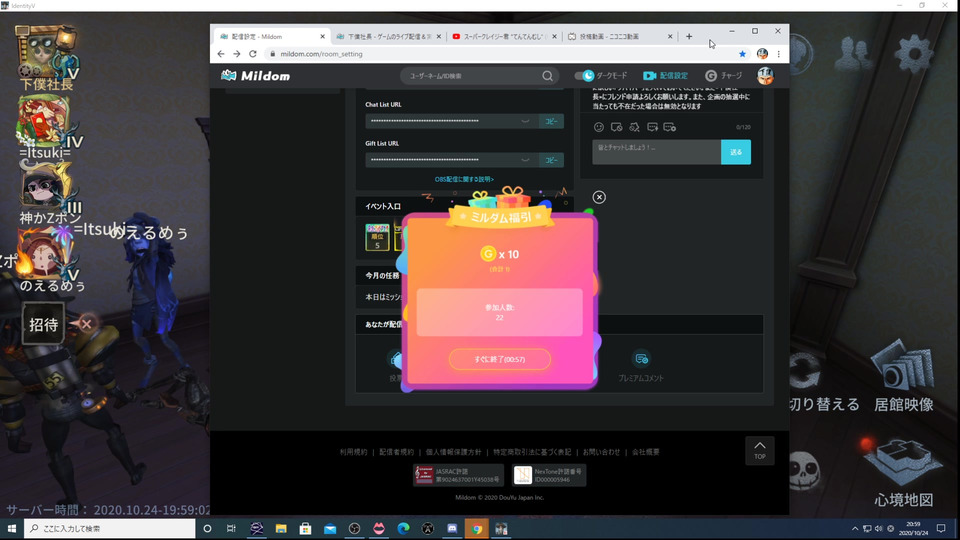The width and height of the screenshot is (960, 540).
Task: Click the fourth chat toolbar icon
Action: click(x=652, y=127)
